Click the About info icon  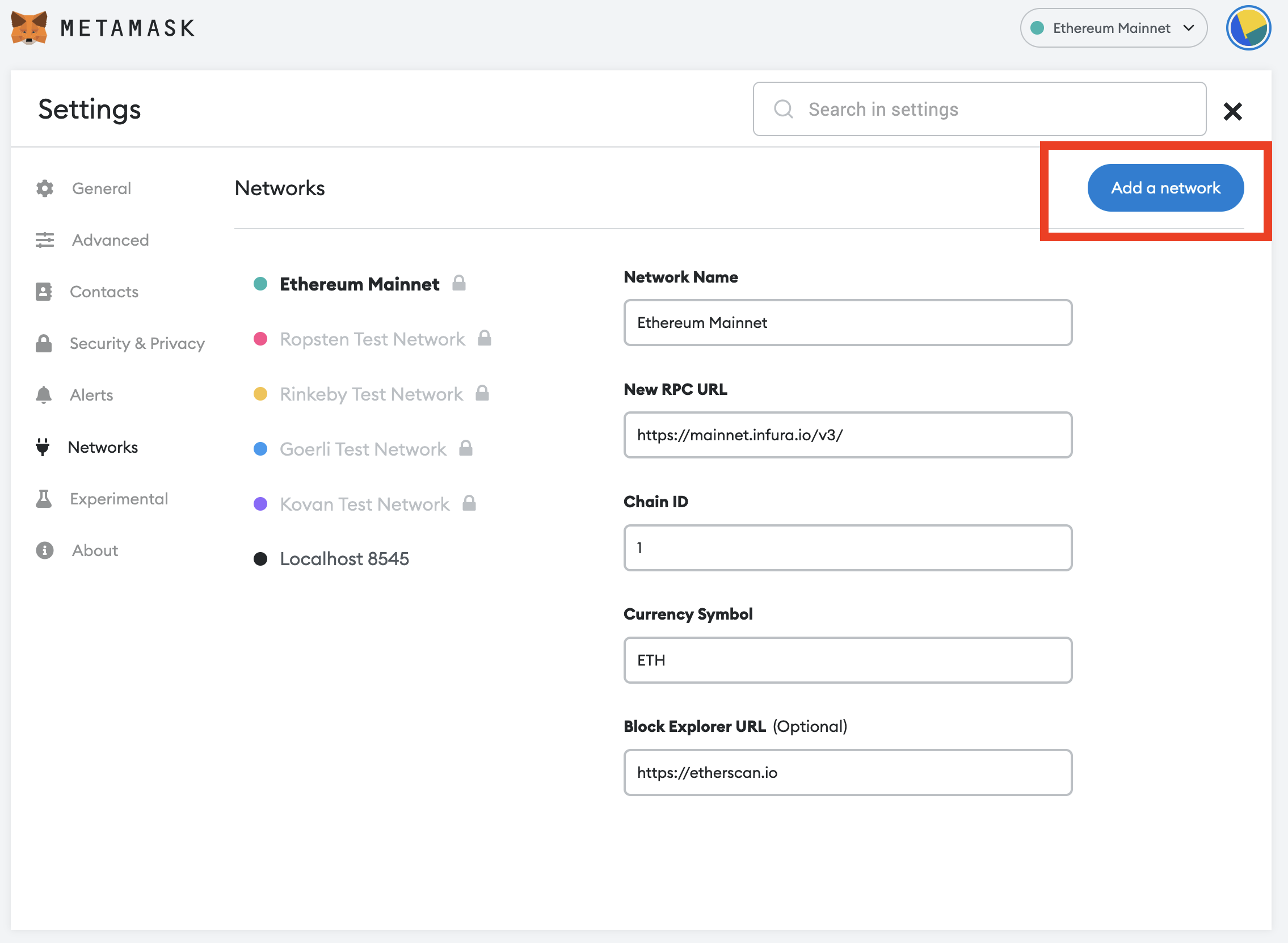44,550
